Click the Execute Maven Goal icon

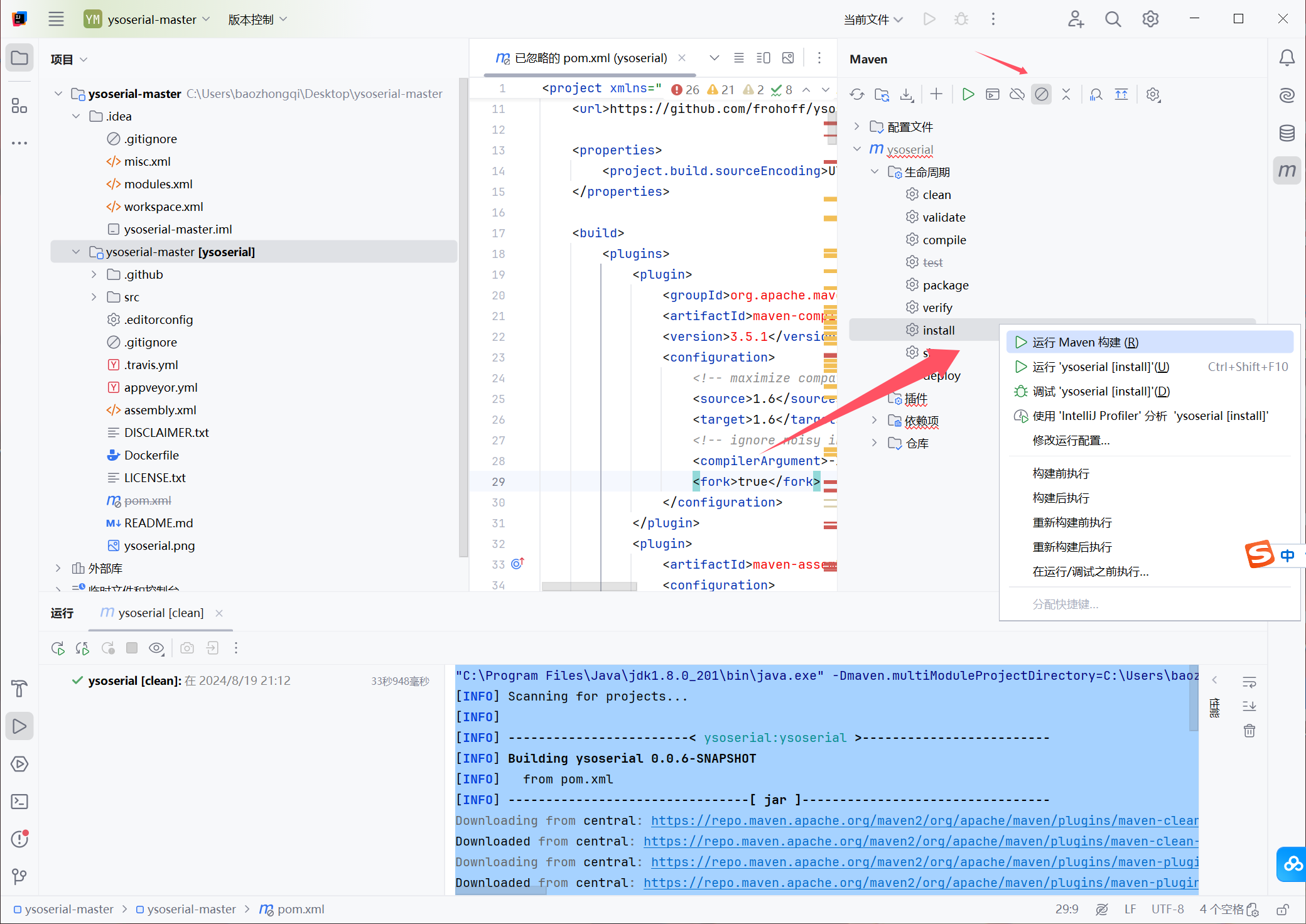[x=992, y=95]
